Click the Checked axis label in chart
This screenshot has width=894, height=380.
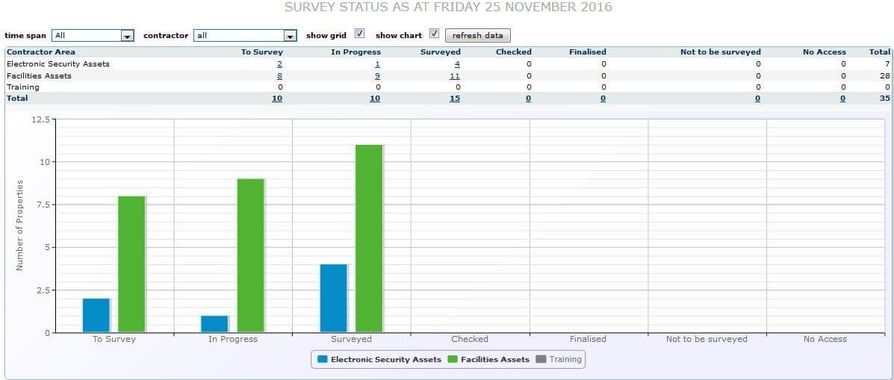coord(470,339)
